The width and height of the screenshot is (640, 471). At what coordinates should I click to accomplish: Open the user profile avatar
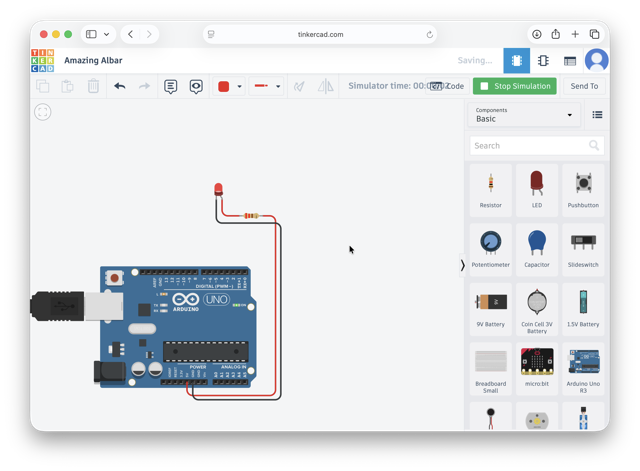pyautogui.click(x=596, y=60)
